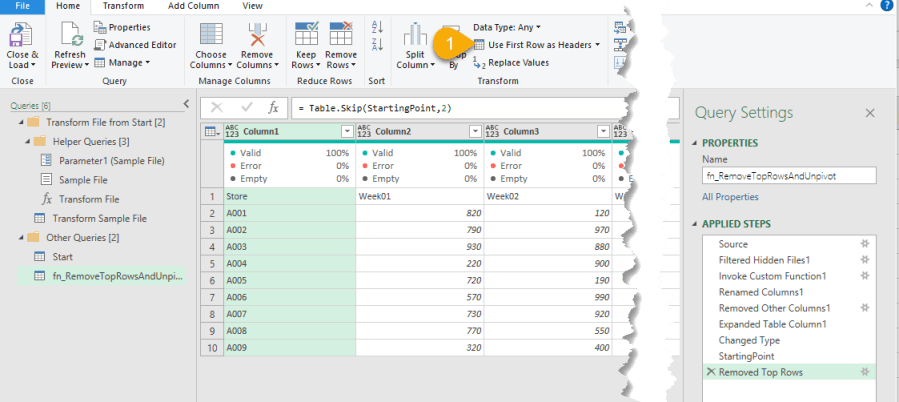The height and width of the screenshot is (402, 899).
Task: Click Use First Row as Headers
Action: pyautogui.click(x=536, y=45)
